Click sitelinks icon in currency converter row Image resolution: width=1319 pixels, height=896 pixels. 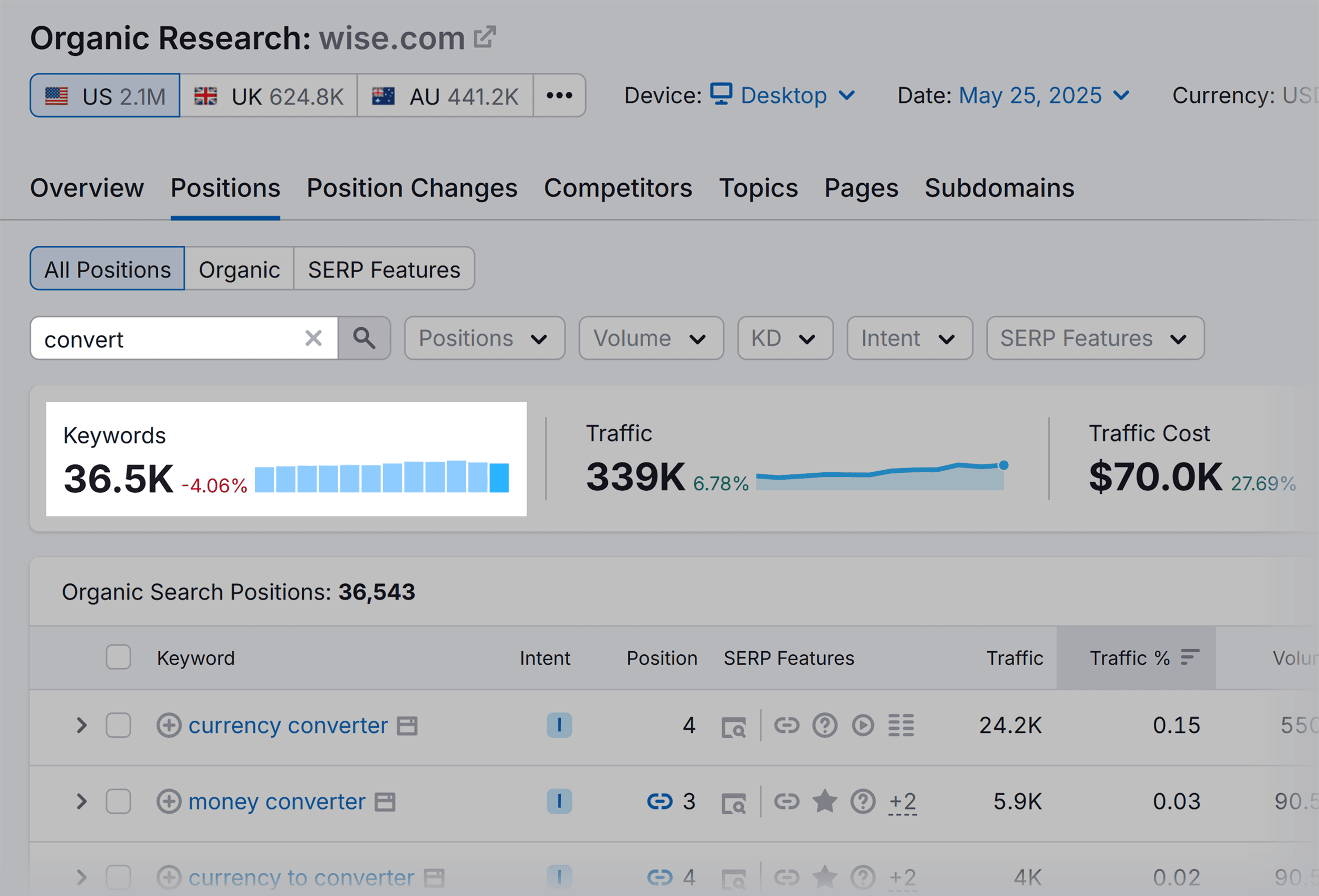pyautogui.click(x=787, y=726)
